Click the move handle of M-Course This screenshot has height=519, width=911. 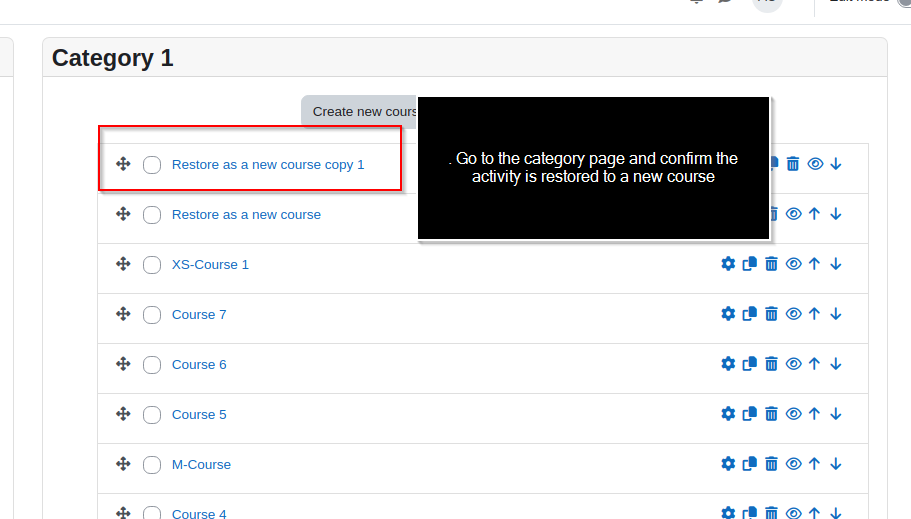tap(123, 464)
